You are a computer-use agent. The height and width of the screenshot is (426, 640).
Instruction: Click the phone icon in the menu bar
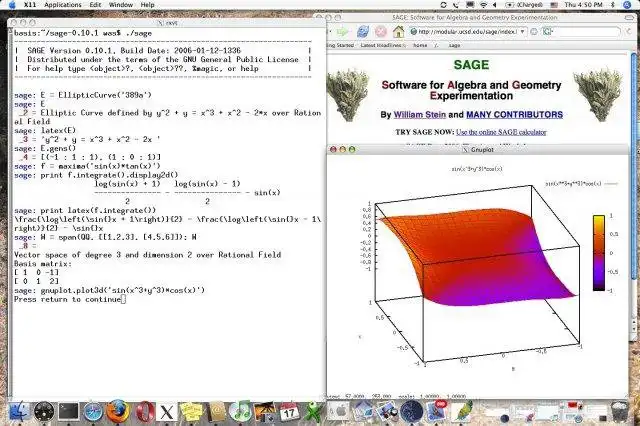(456, 5)
